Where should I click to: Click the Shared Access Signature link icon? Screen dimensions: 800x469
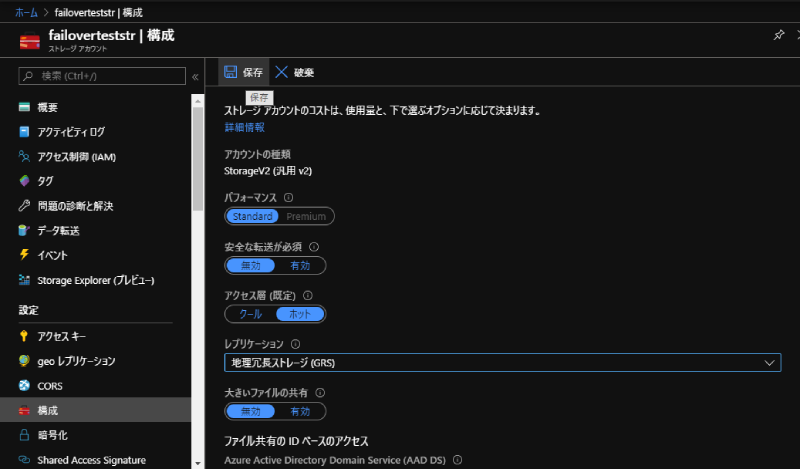[24, 459]
